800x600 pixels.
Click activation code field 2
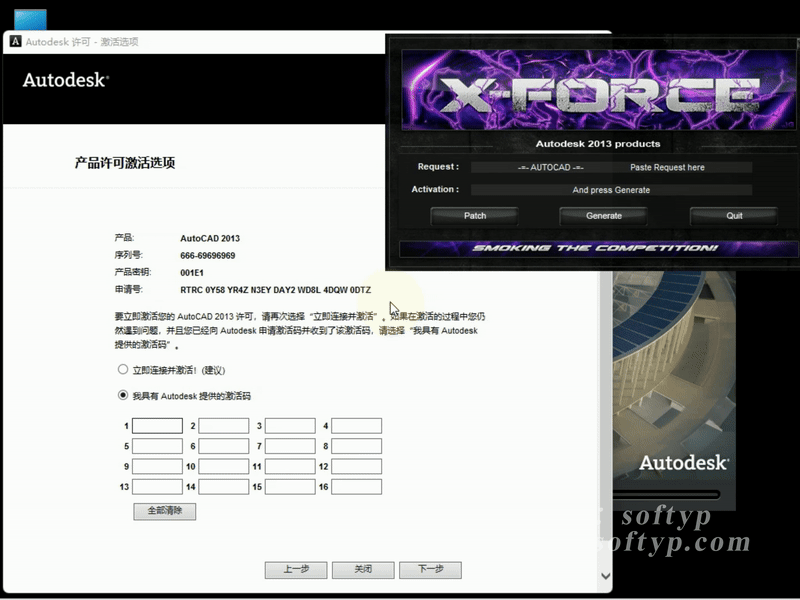(x=223, y=426)
